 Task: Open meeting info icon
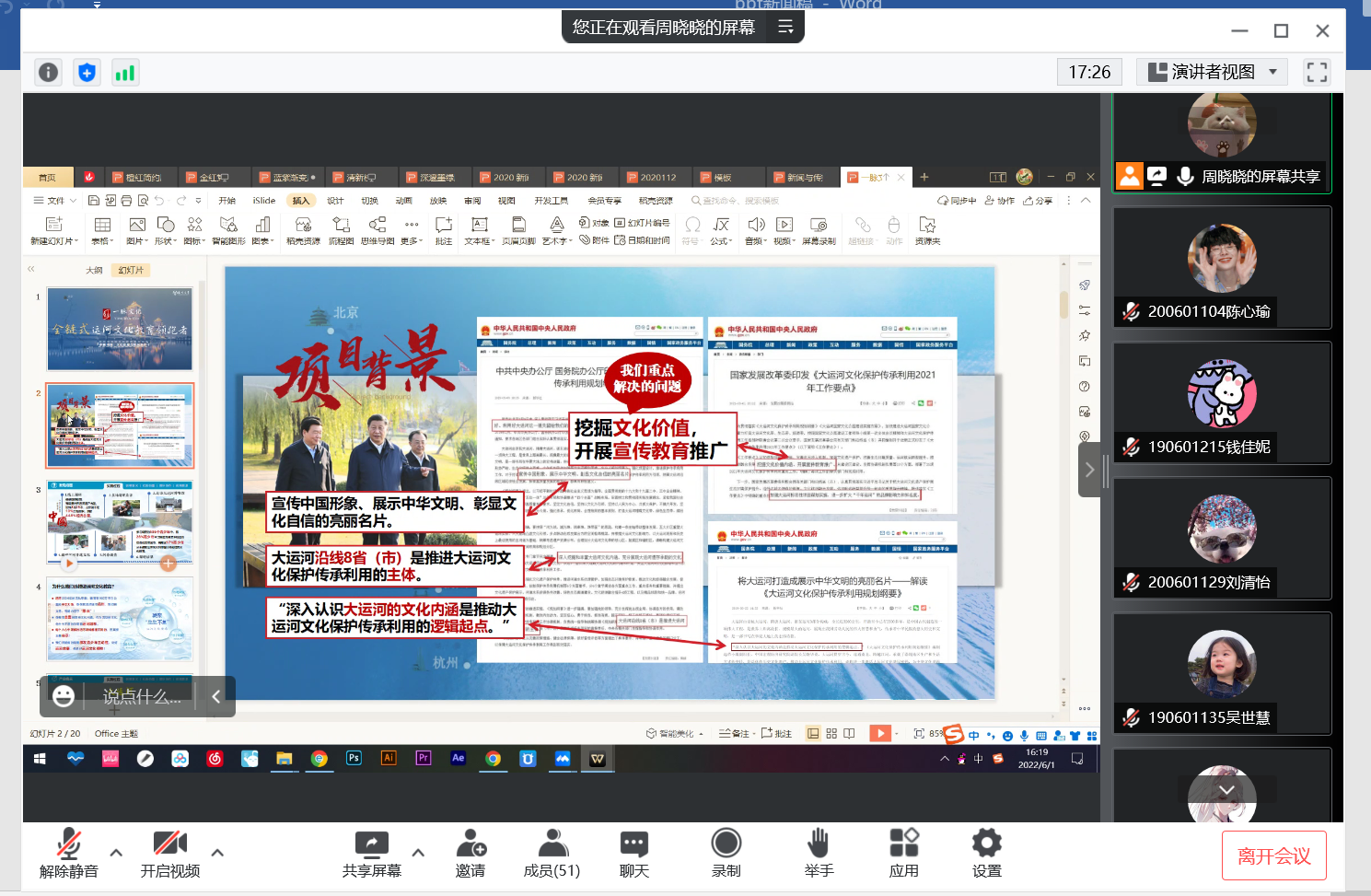[x=48, y=72]
